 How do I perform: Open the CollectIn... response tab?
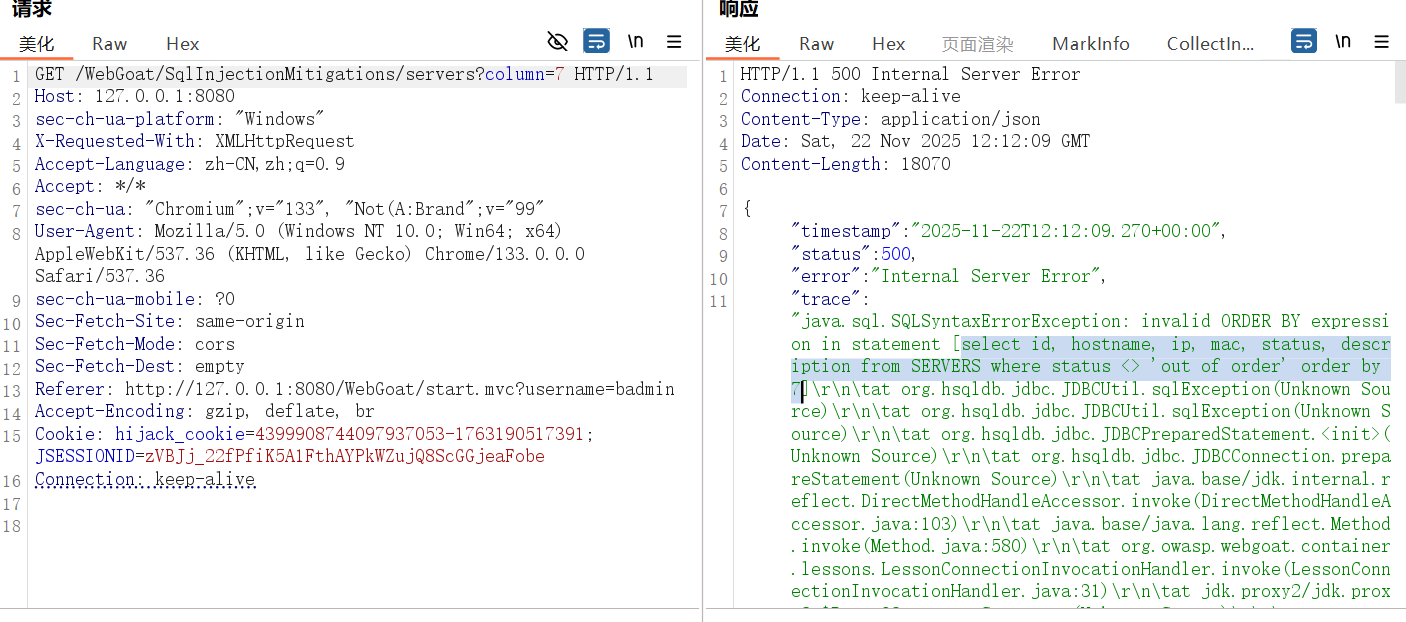[1210, 44]
